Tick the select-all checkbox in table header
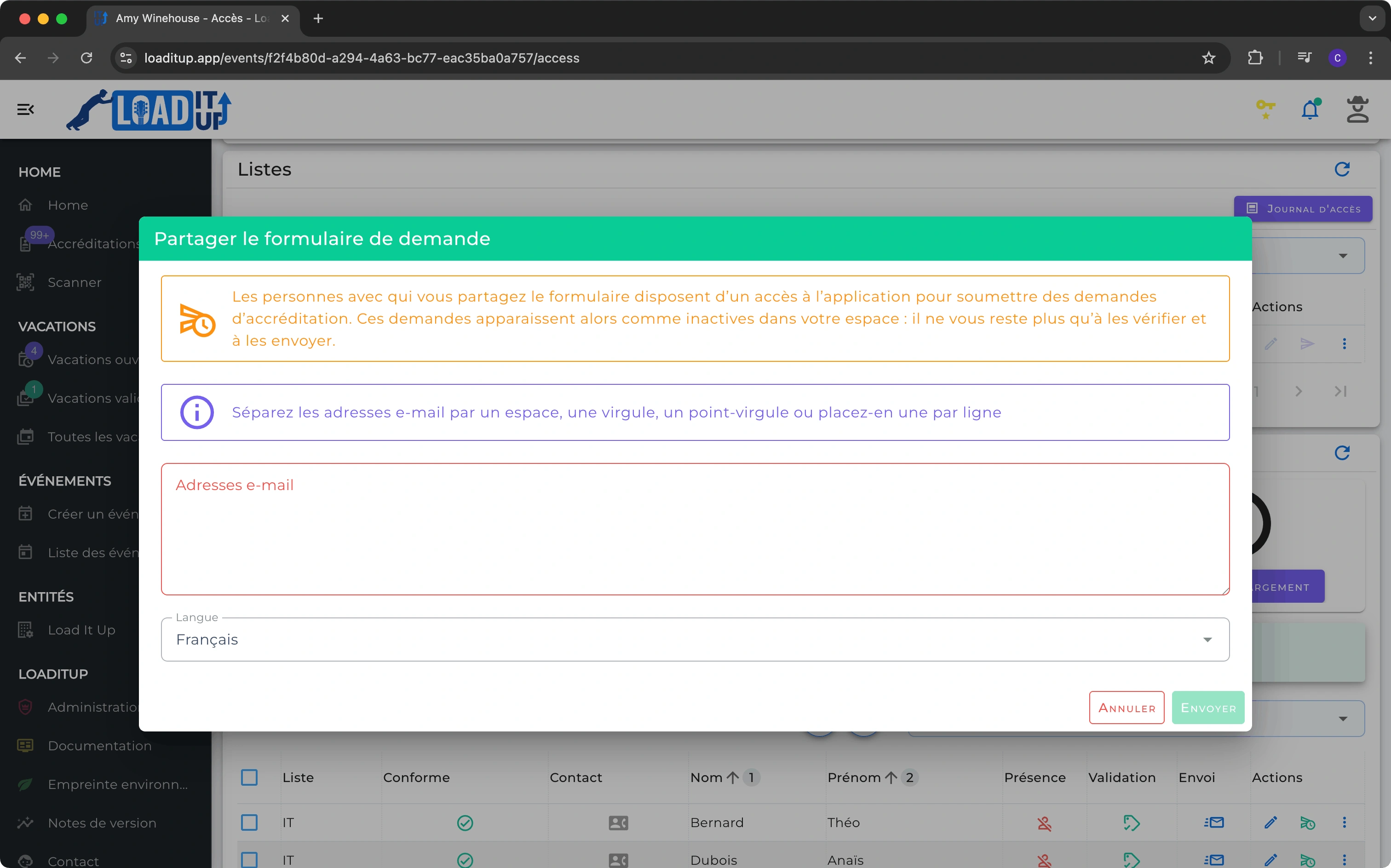The image size is (1391, 868). pos(249,777)
